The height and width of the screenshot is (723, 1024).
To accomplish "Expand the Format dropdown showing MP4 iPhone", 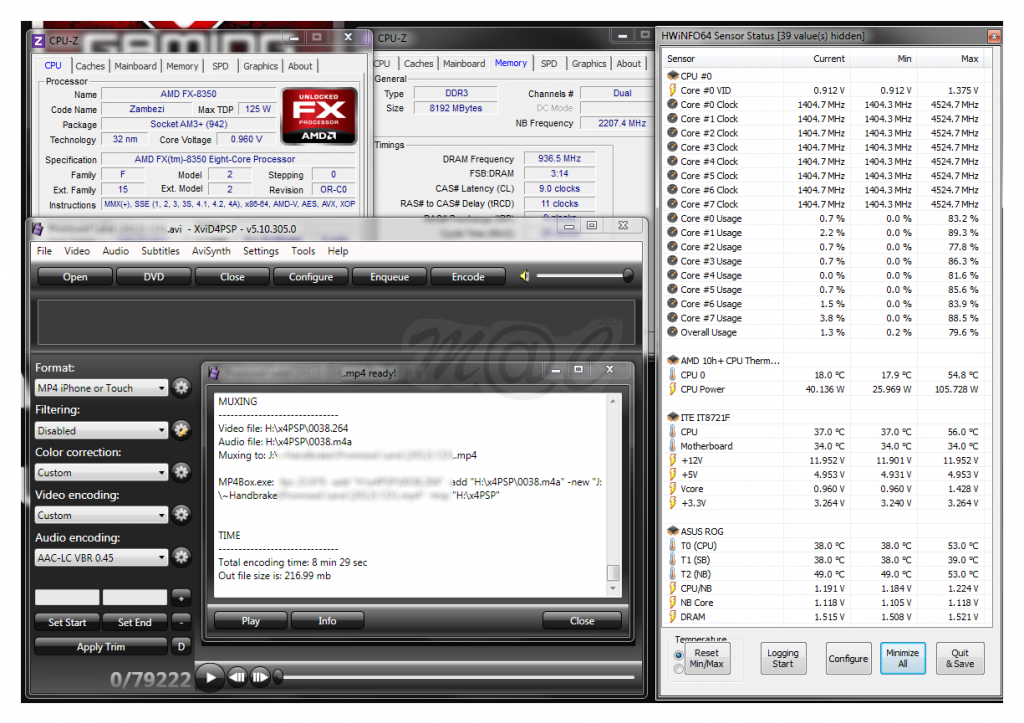I will click(x=101, y=388).
